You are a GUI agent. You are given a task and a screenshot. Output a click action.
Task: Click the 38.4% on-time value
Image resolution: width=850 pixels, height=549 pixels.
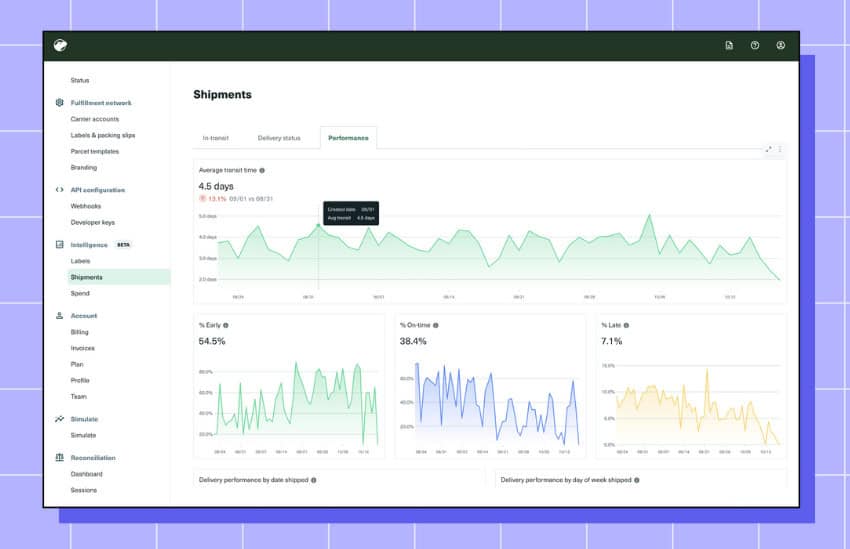pyautogui.click(x=413, y=341)
